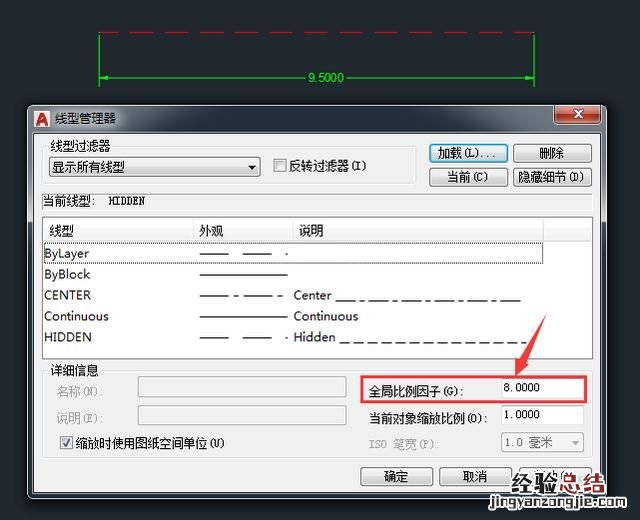Click the AutoCAD logo icon in dialog title bar
640x520 pixels.
tap(42, 119)
